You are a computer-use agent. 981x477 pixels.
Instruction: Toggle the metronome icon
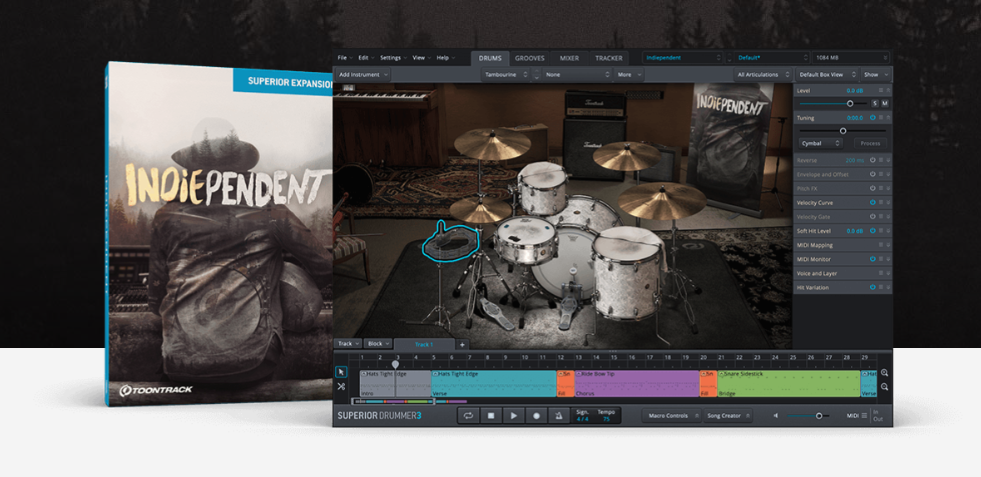pos(559,415)
